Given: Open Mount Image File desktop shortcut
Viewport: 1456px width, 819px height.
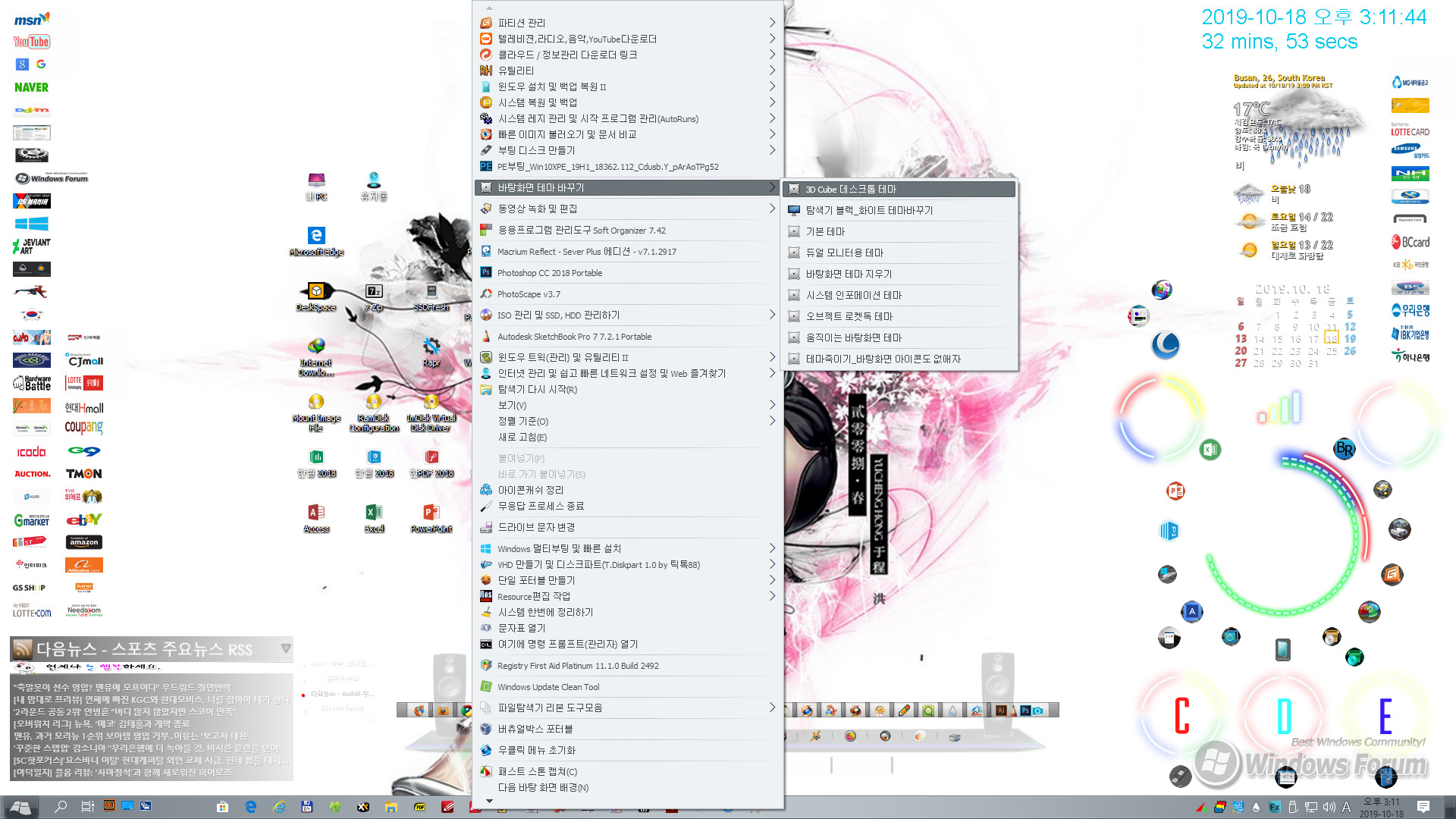Looking at the screenshot, I should (x=316, y=413).
